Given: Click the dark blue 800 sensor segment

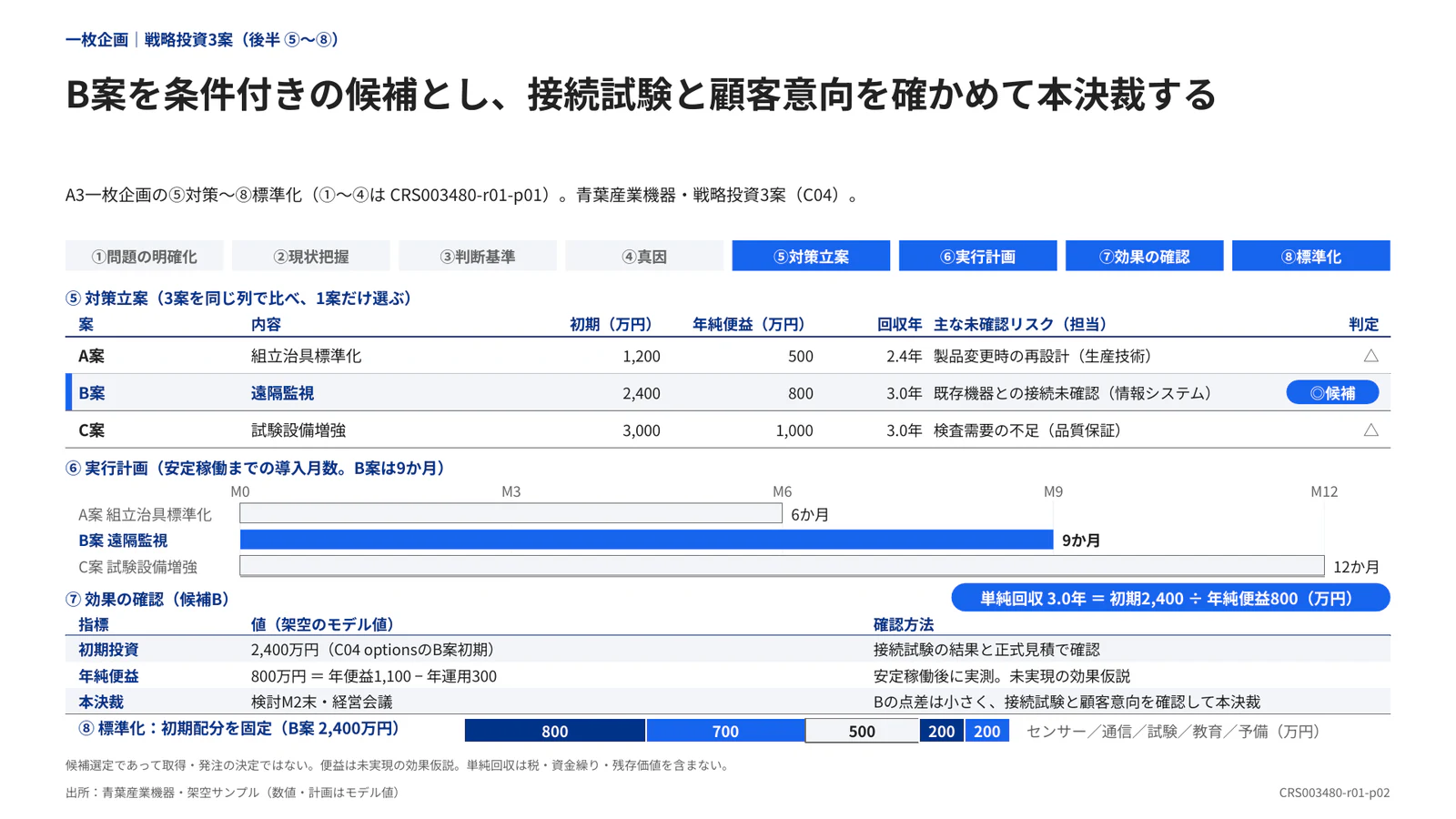Looking at the screenshot, I should click(x=555, y=731).
